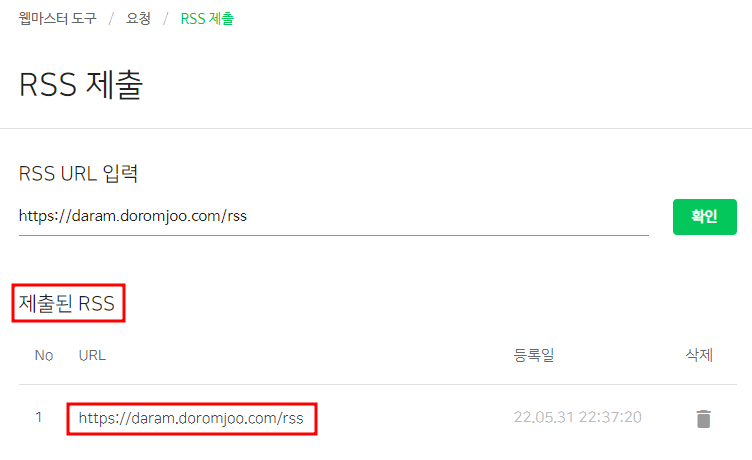Select the URL column header
This screenshot has height=460, width=752.
coord(92,355)
